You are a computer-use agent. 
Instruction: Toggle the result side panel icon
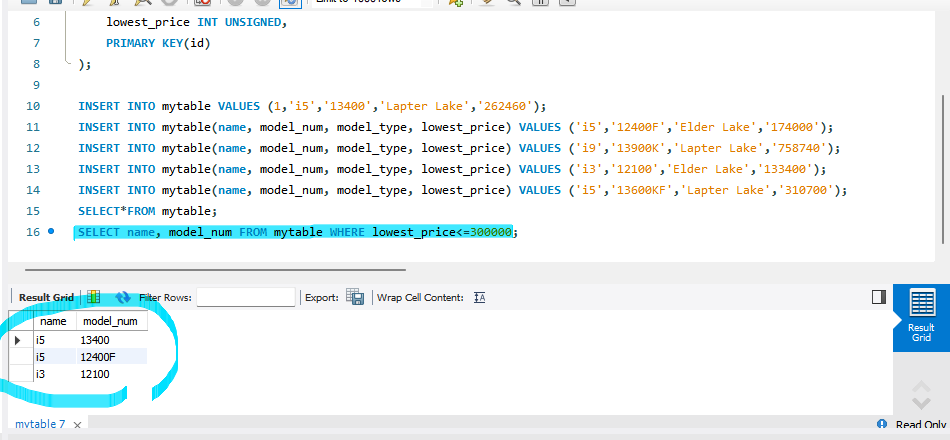pyautogui.click(x=879, y=297)
